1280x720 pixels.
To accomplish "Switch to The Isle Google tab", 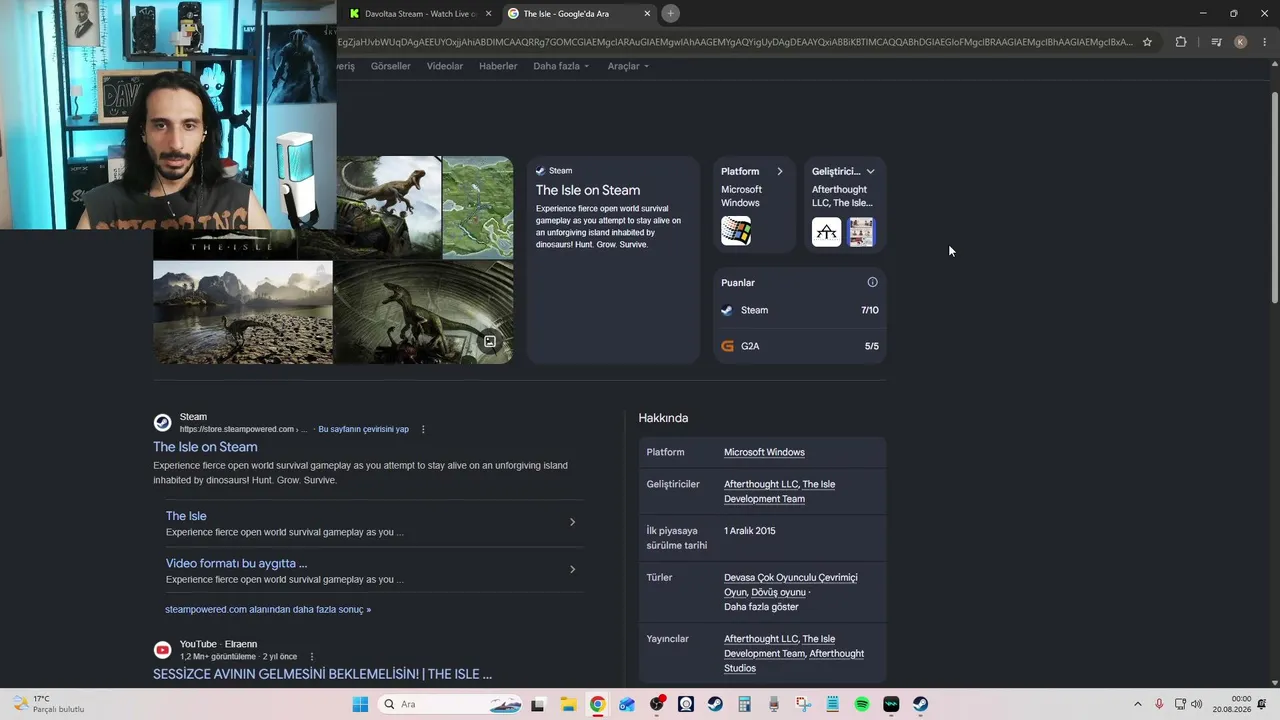I will (x=578, y=14).
